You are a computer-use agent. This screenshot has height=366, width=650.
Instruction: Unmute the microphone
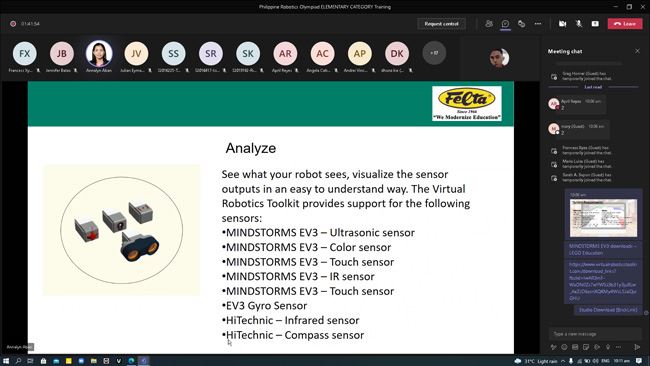(579, 24)
